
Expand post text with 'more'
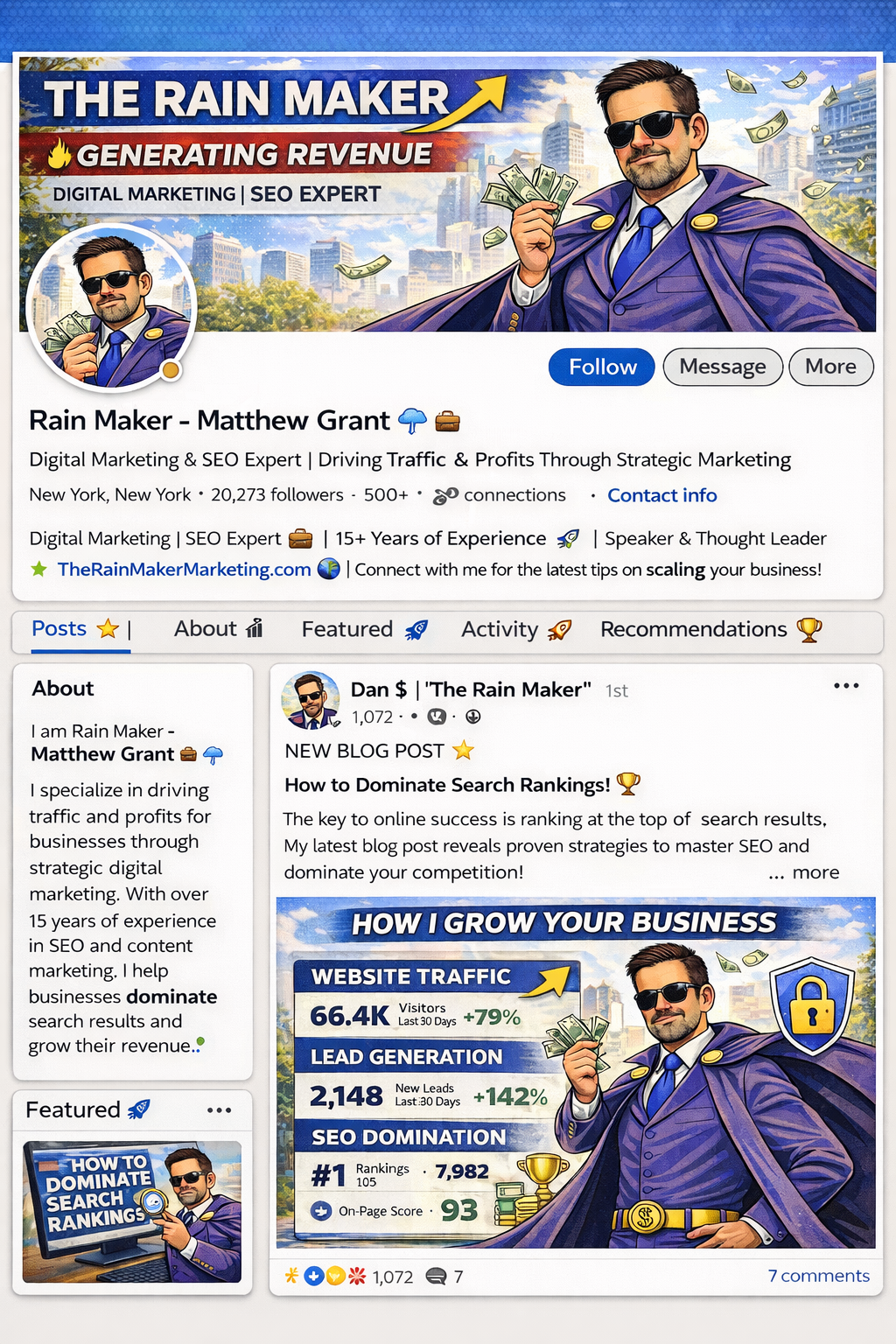tap(815, 872)
